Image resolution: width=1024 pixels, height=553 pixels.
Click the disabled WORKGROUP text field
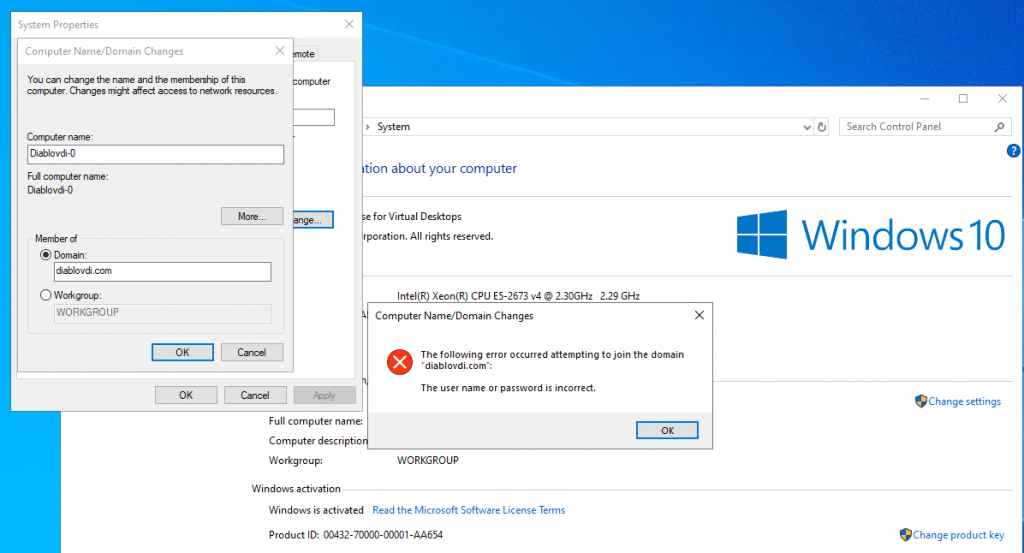(x=163, y=313)
